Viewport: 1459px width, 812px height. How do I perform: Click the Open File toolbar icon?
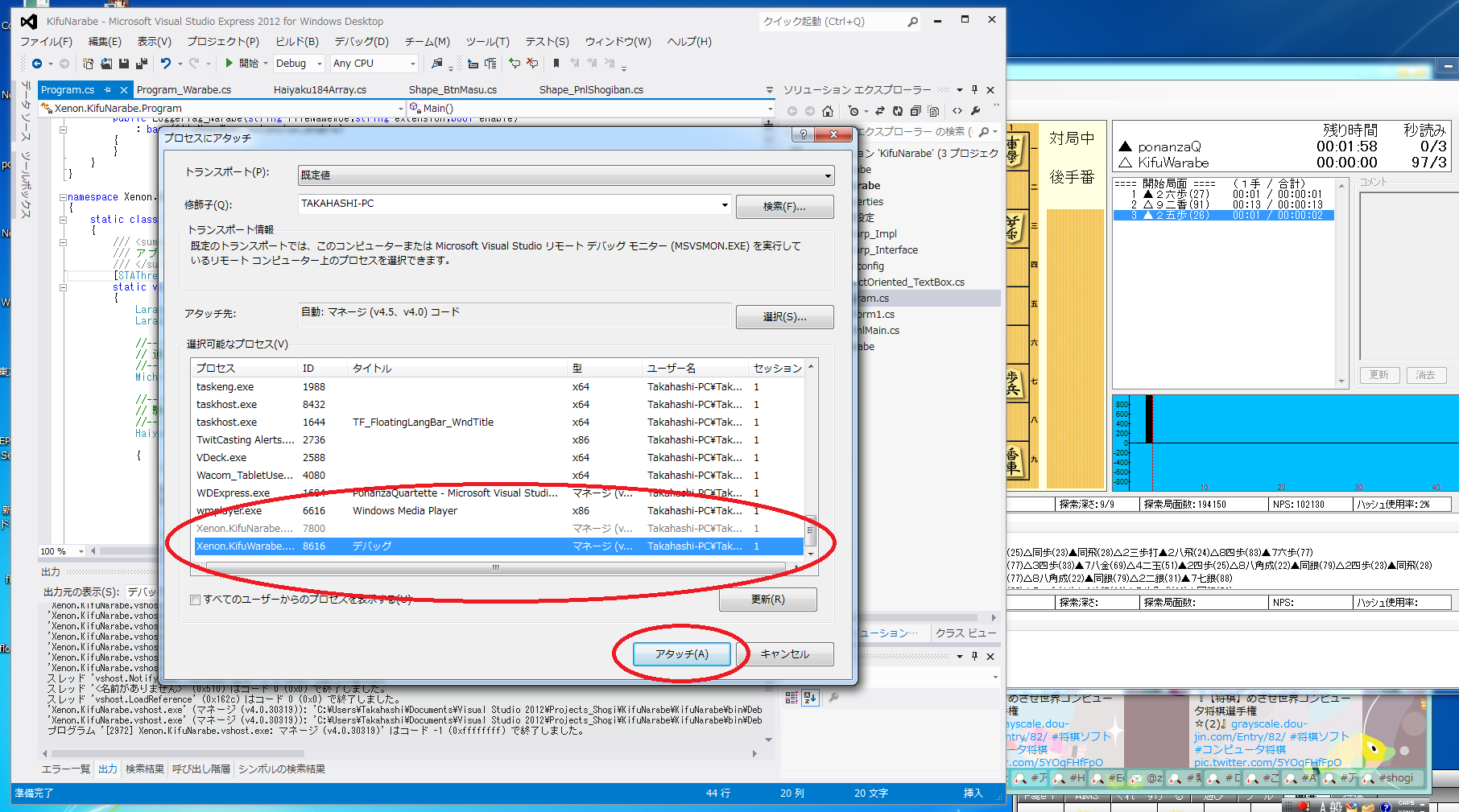105,64
